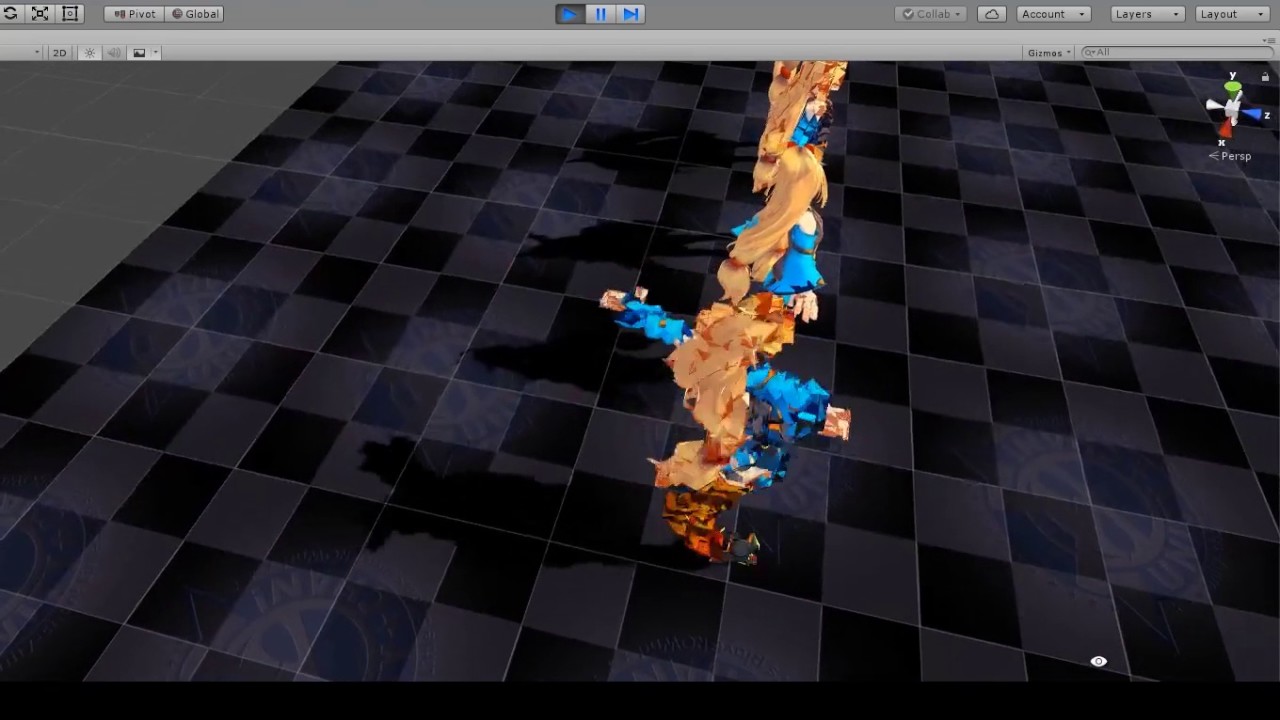
Task: Open the Gizmos dropdown
Action: pyautogui.click(x=1049, y=53)
